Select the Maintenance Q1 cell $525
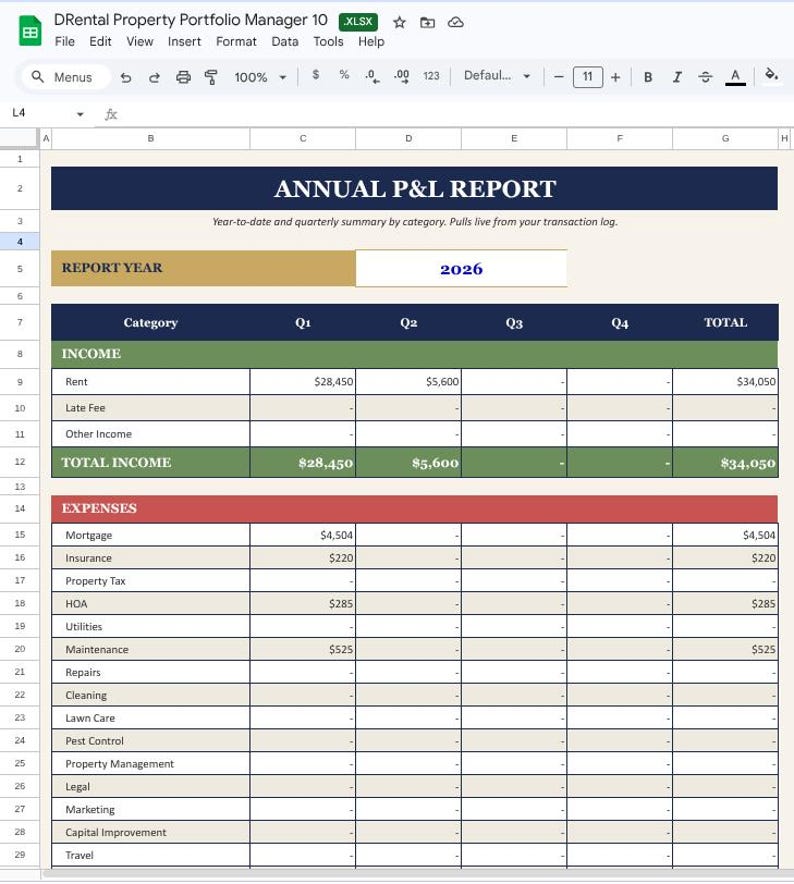 [303, 649]
